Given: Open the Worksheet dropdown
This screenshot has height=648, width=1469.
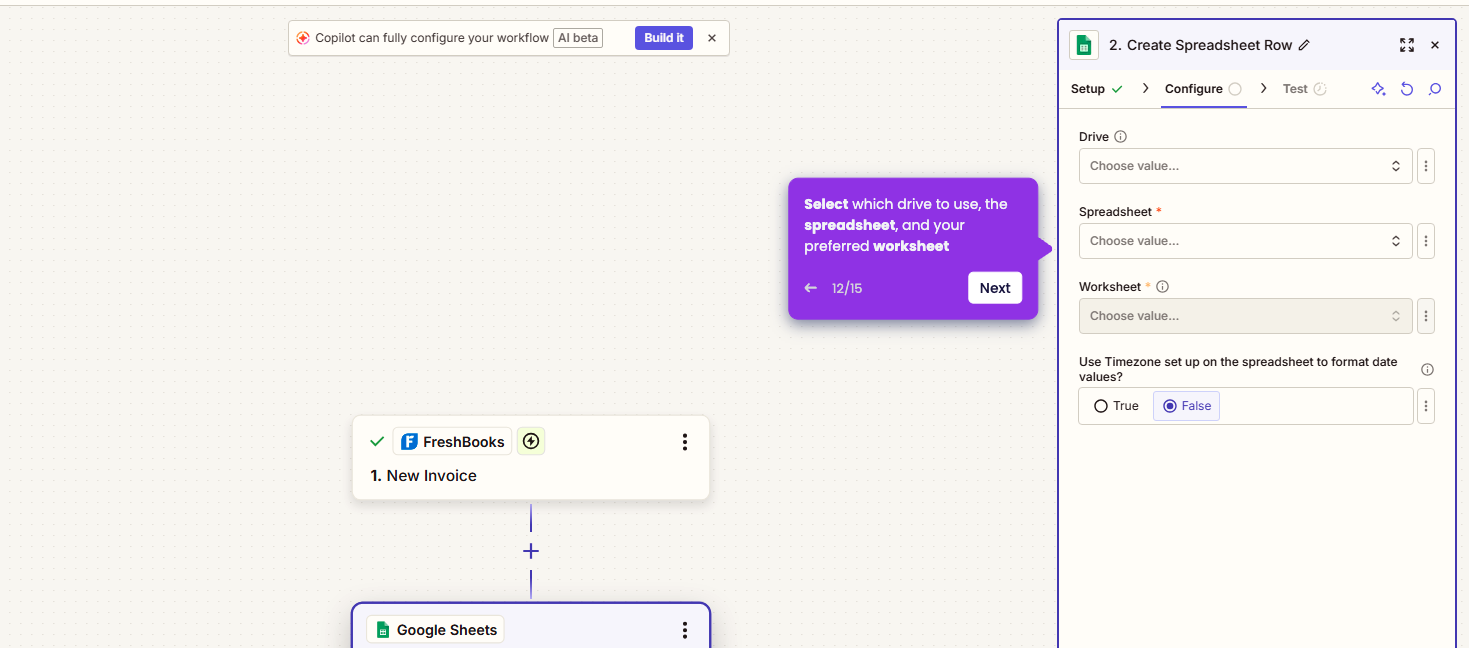Looking at the screenshot, I should click(x=1245, y=316).
